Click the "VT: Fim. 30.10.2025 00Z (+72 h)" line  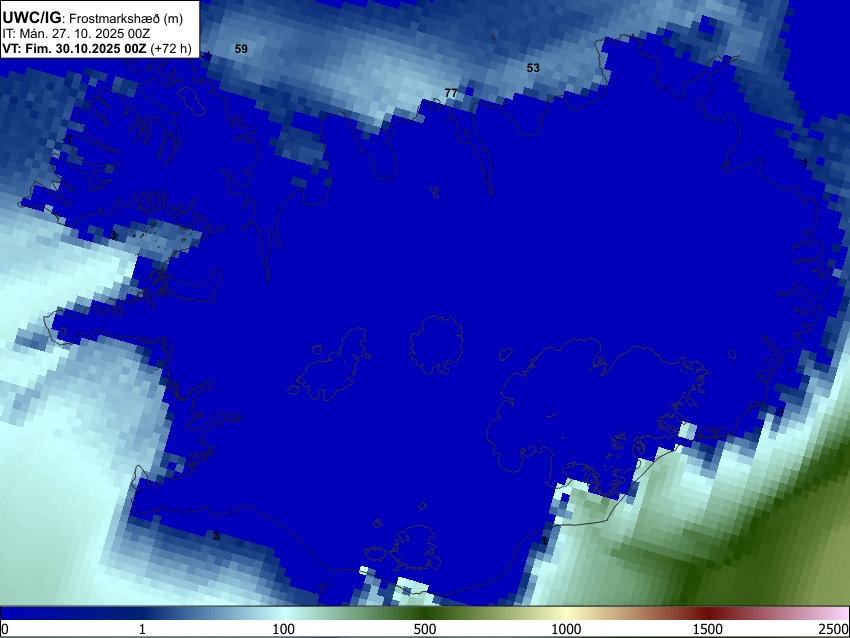97,48
